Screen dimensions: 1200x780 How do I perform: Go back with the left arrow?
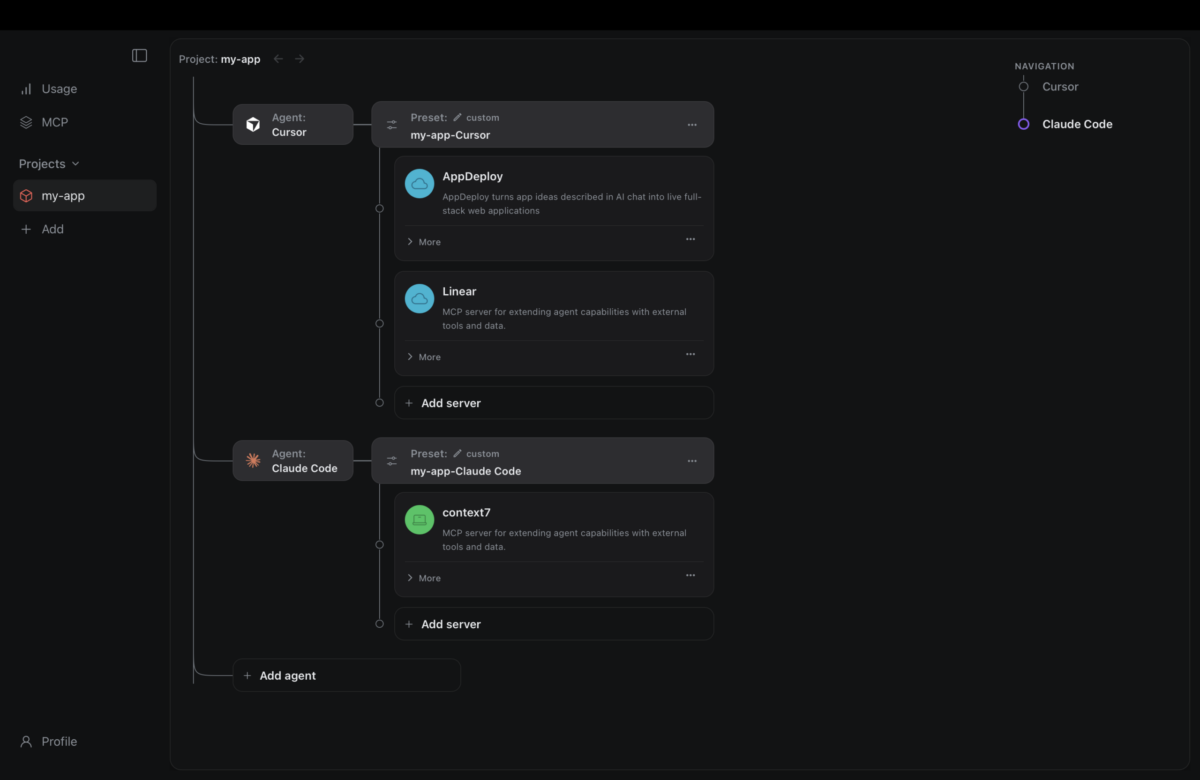[278, 59]
